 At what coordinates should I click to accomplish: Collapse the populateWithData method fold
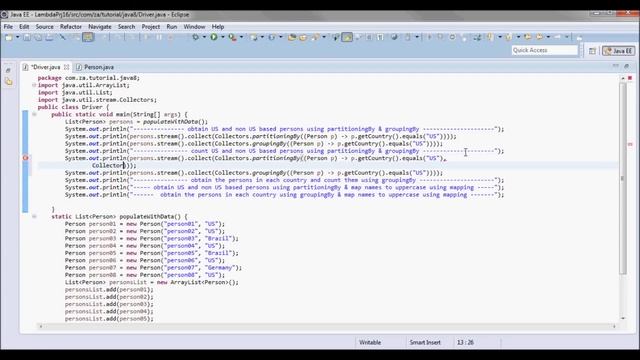pos(34,216)
